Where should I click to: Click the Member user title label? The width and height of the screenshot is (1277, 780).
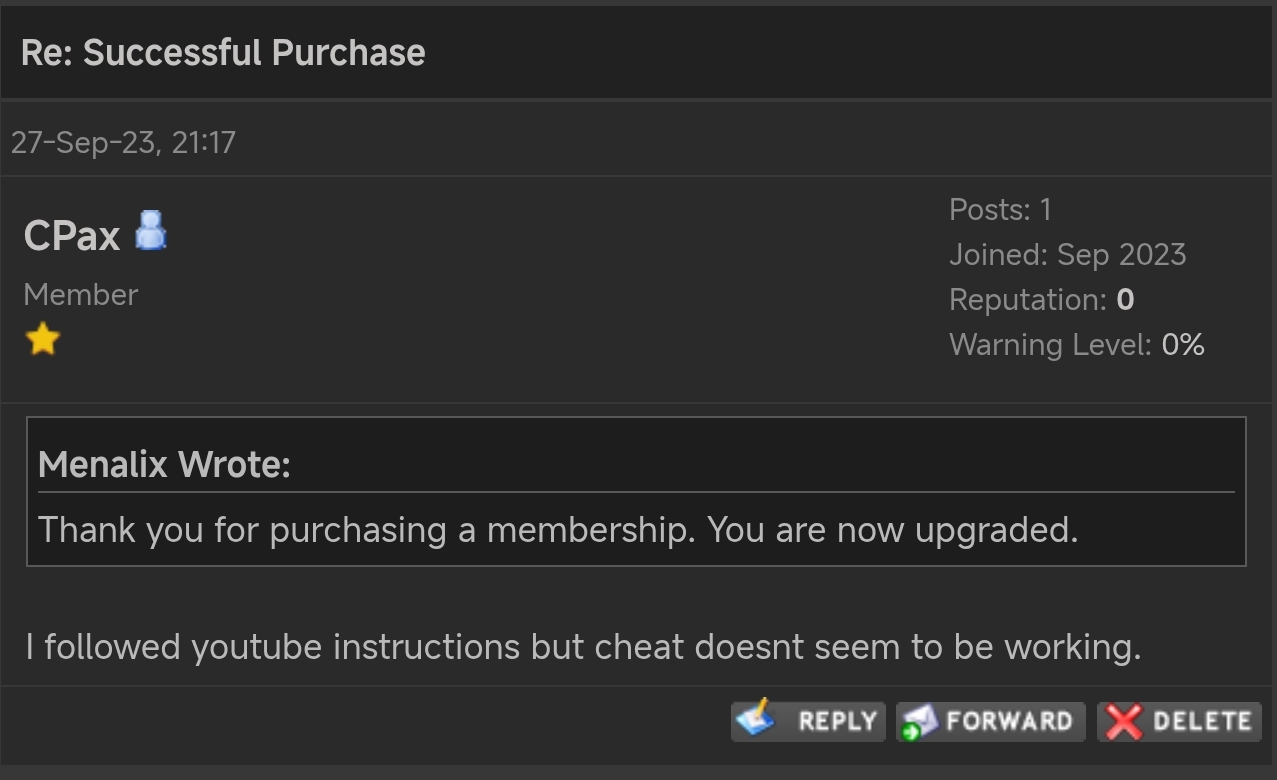[x=80, y=294]
